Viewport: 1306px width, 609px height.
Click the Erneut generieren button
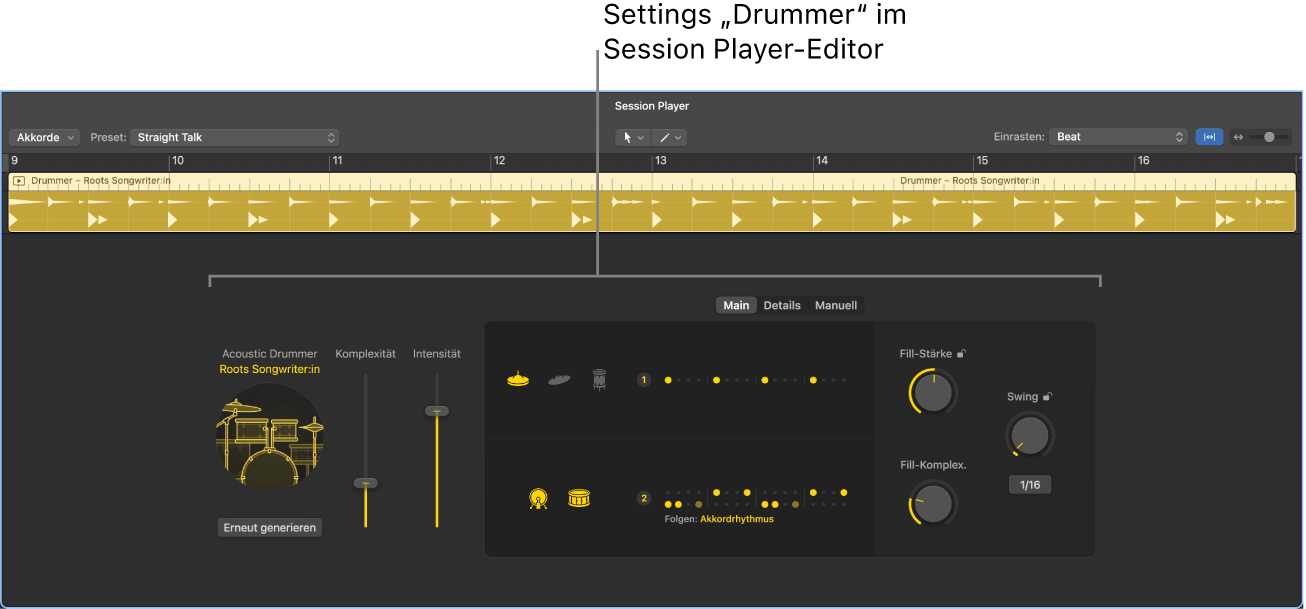269,527
